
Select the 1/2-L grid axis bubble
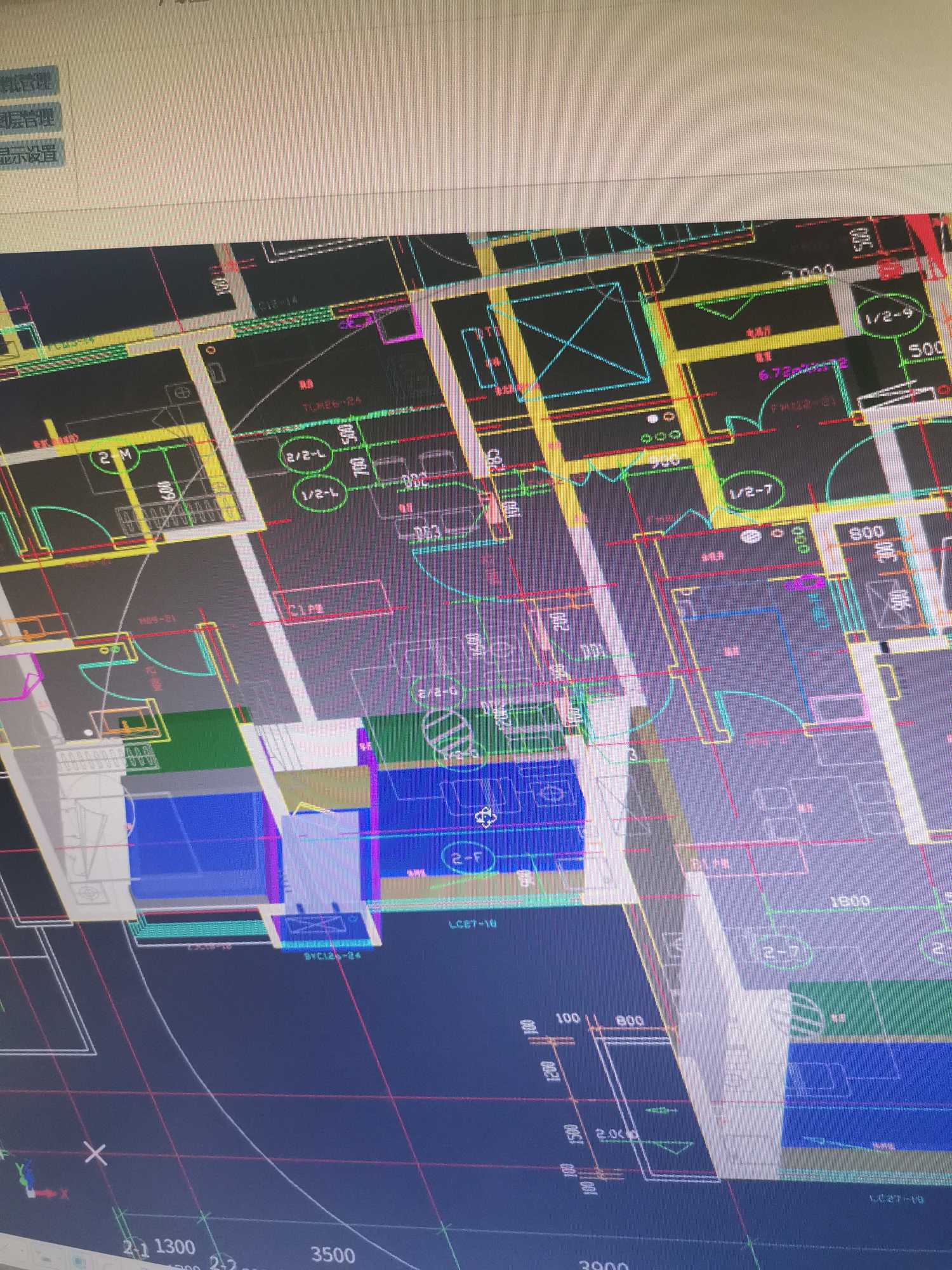[x=320, y=493]
